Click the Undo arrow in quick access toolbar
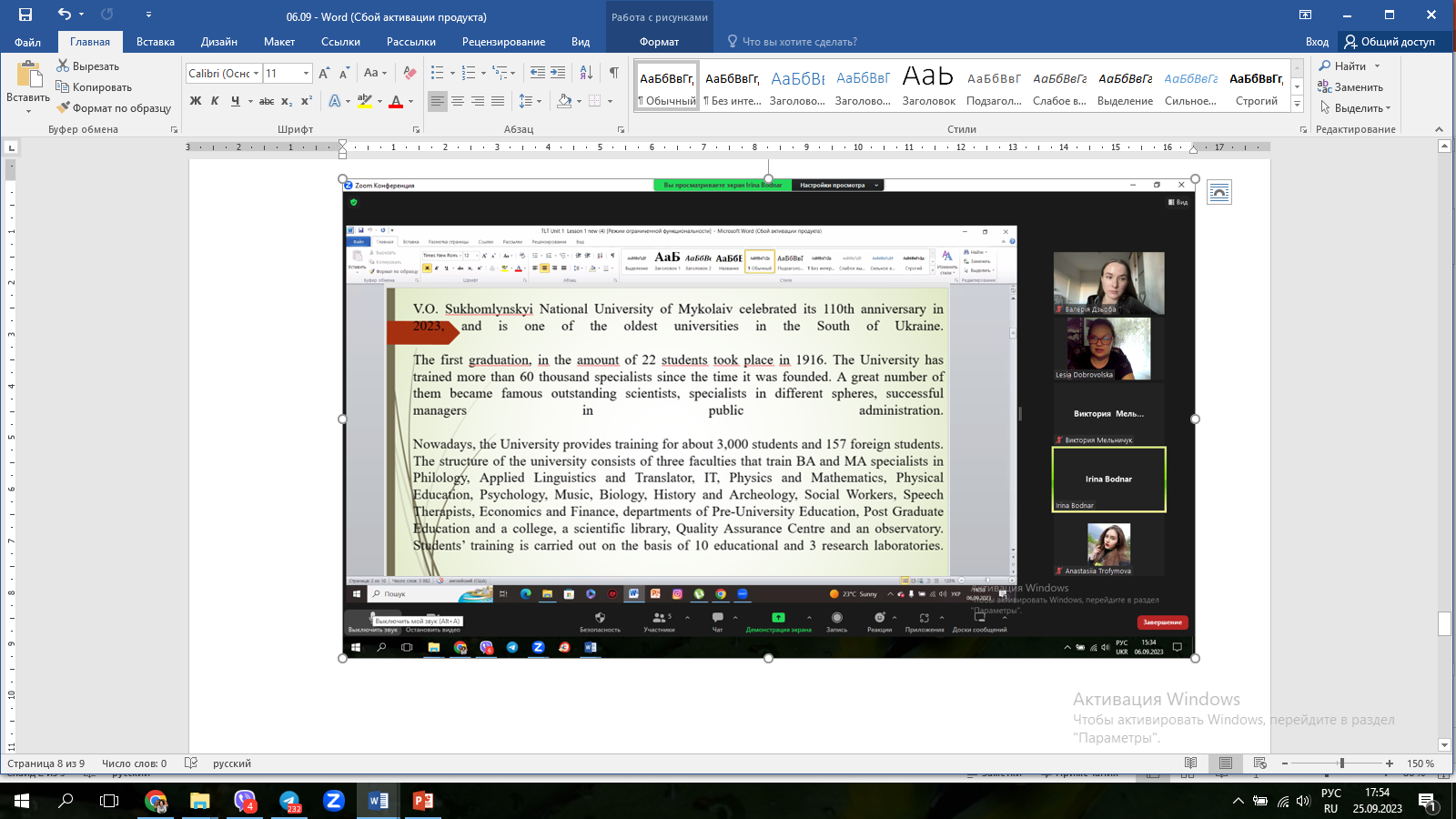Screen dimensions: 1456x819 coord(64,15)
